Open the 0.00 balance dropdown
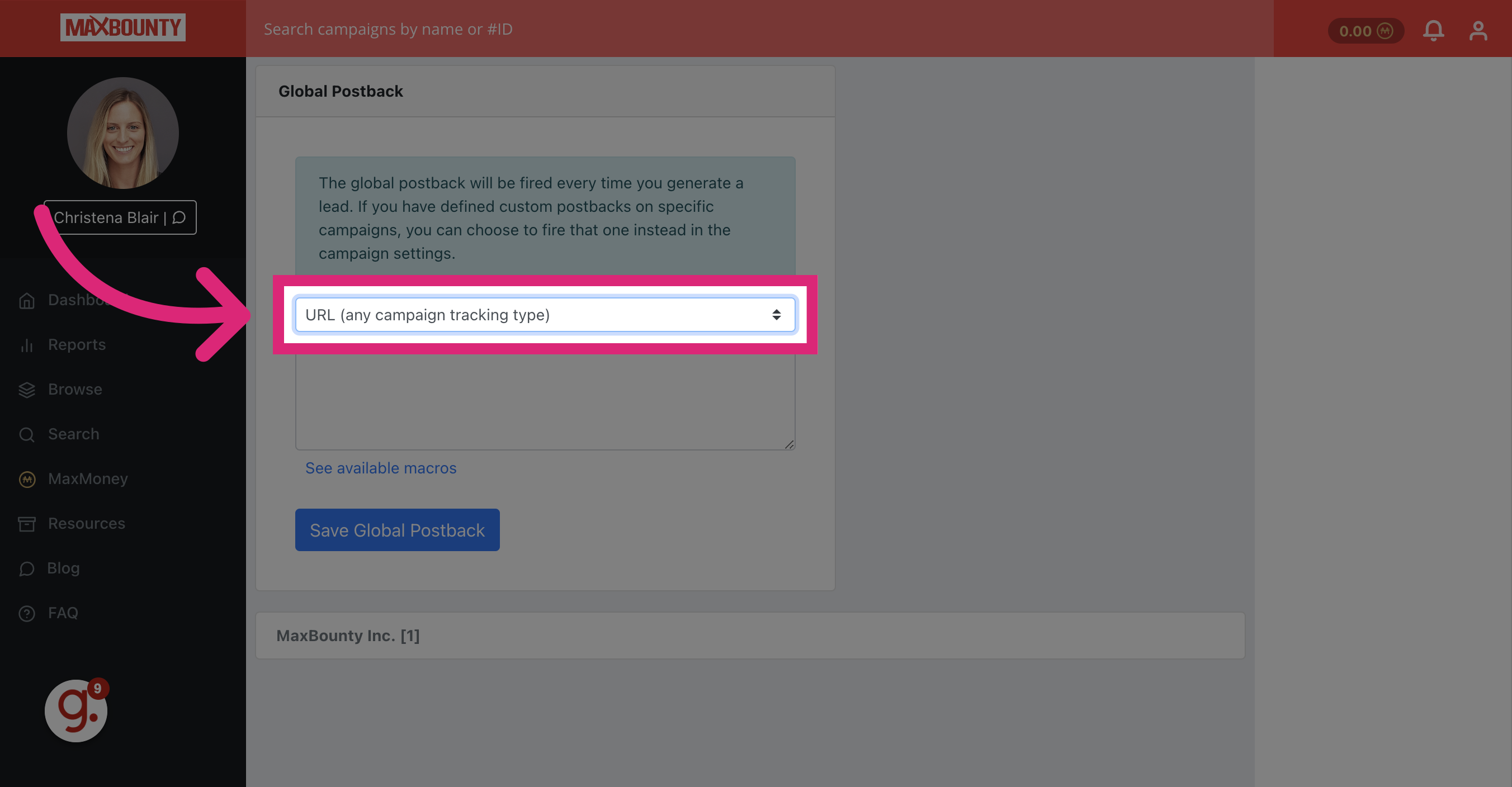The height and width of the screenshot is (787, 1512). (x=1366, y=31)
